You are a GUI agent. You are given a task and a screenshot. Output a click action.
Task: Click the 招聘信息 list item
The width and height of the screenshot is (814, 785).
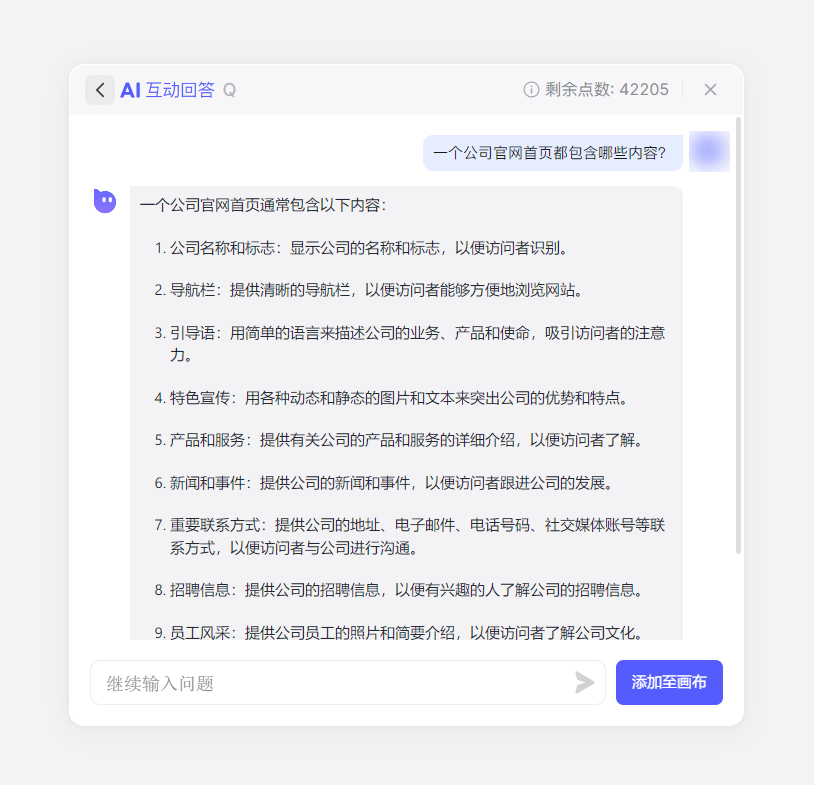coord(405,590)
